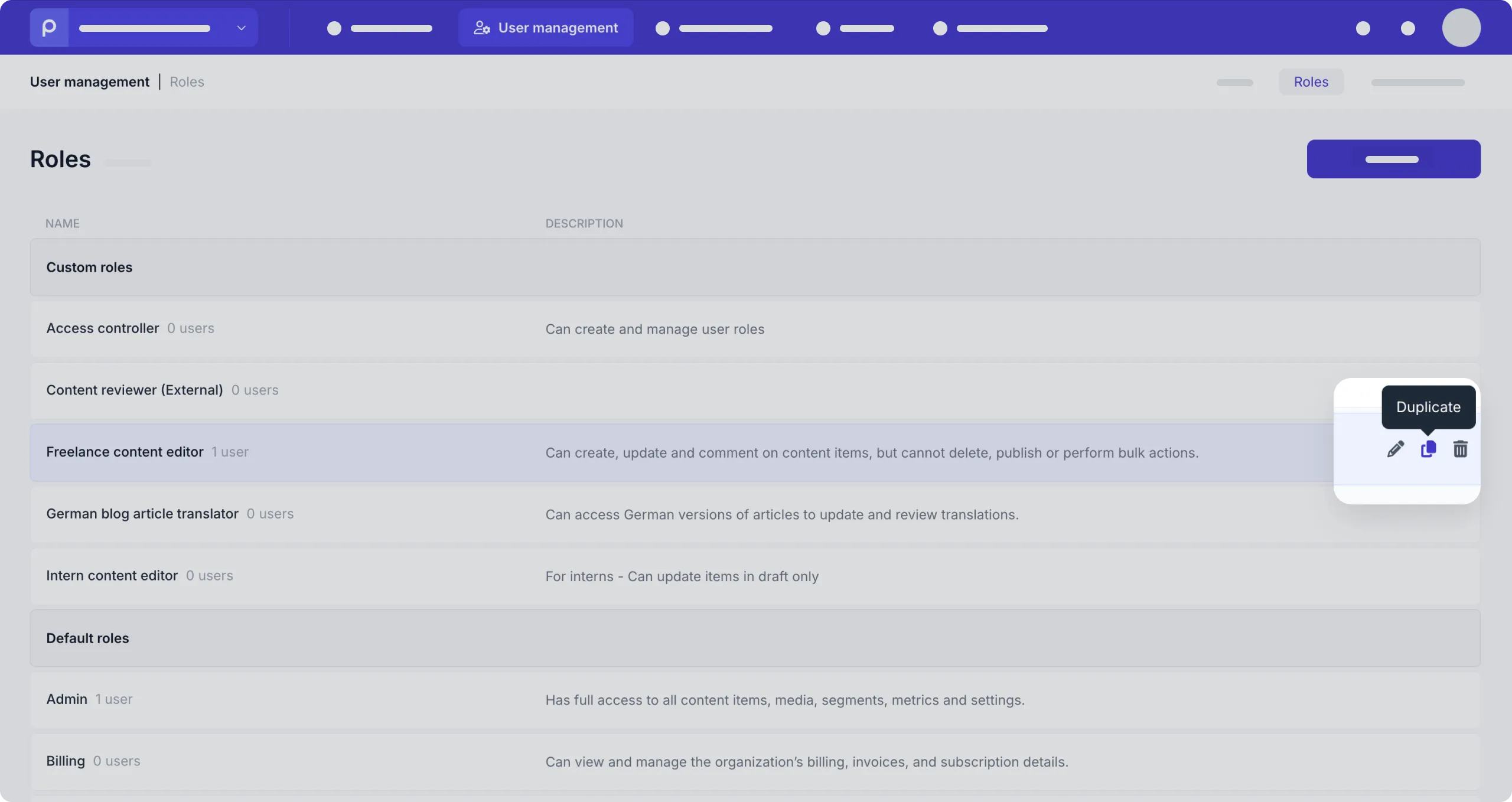Click the primary blue button next to the Roles heading
This screenshot has width=1512, height=802.
[1393, 159]
